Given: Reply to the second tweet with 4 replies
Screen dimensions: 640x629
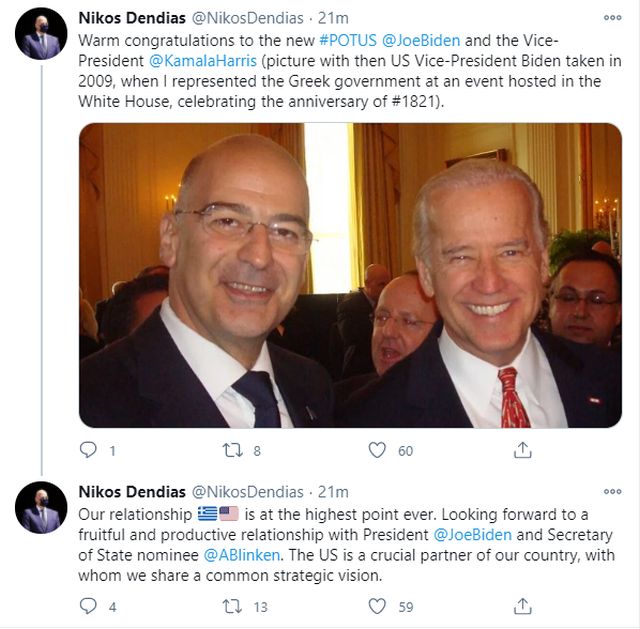Looking at the screenshot, I should [88, 606].
